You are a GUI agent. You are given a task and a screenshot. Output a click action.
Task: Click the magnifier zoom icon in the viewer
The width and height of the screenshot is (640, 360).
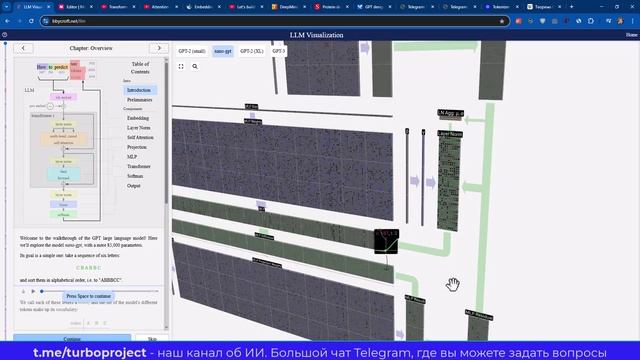coord(195,66)
